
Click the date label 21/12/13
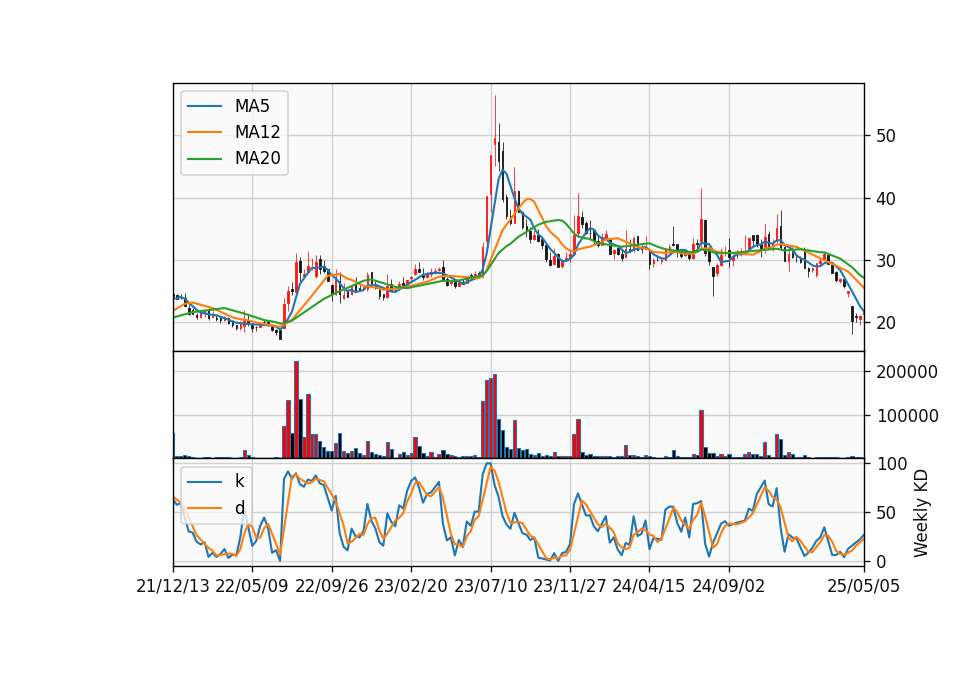[x=173, y=586]
